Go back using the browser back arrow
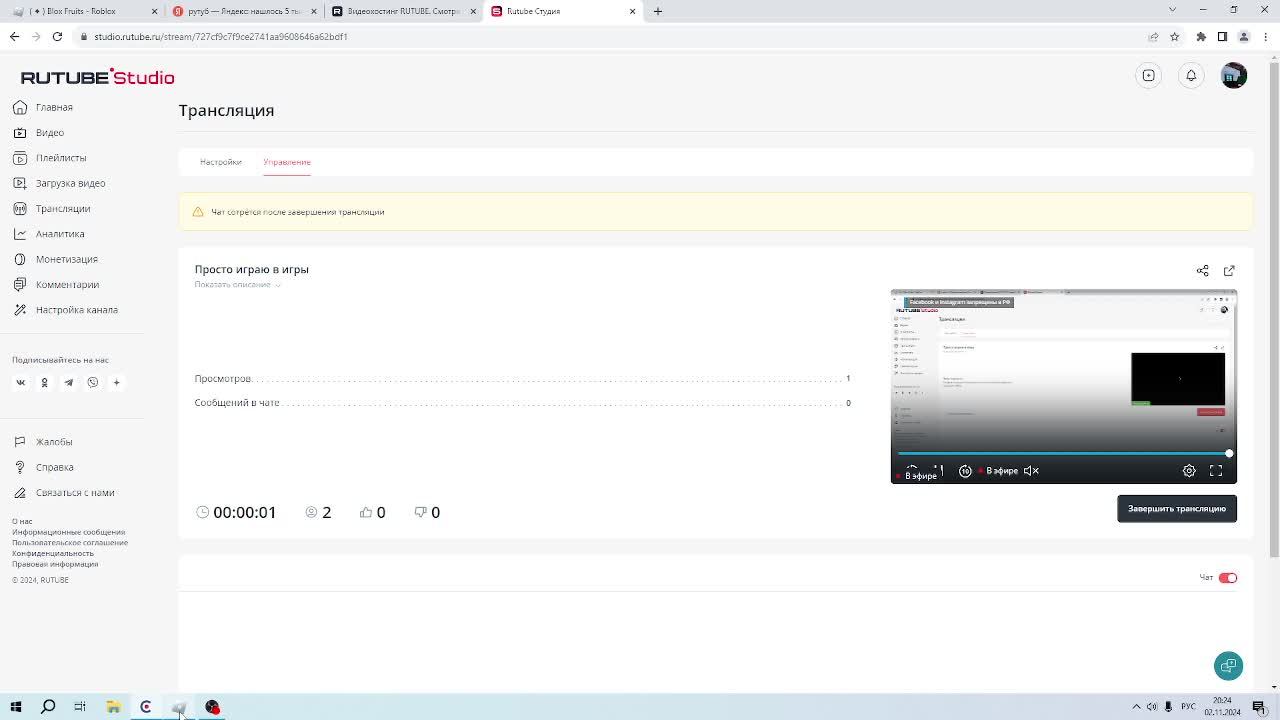 click(14, 37)
